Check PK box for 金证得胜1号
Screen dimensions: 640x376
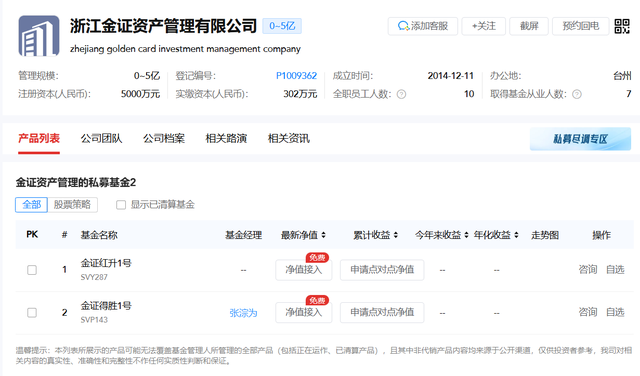[32, 313]
